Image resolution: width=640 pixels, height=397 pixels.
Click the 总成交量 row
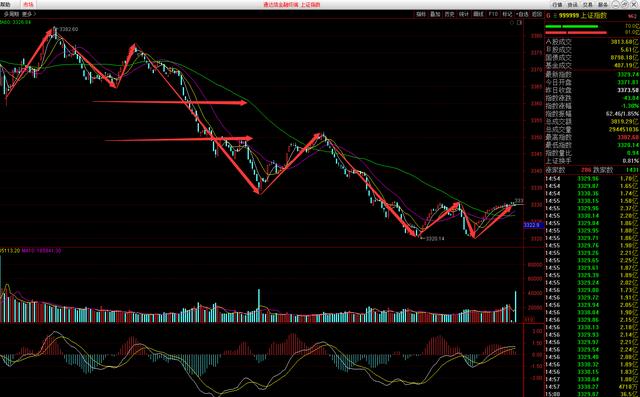(x=592, y=130)
